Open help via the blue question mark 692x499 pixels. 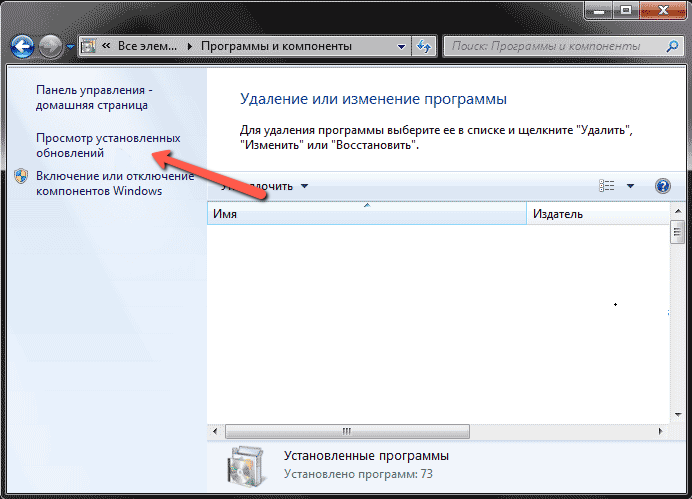[662, 186]
